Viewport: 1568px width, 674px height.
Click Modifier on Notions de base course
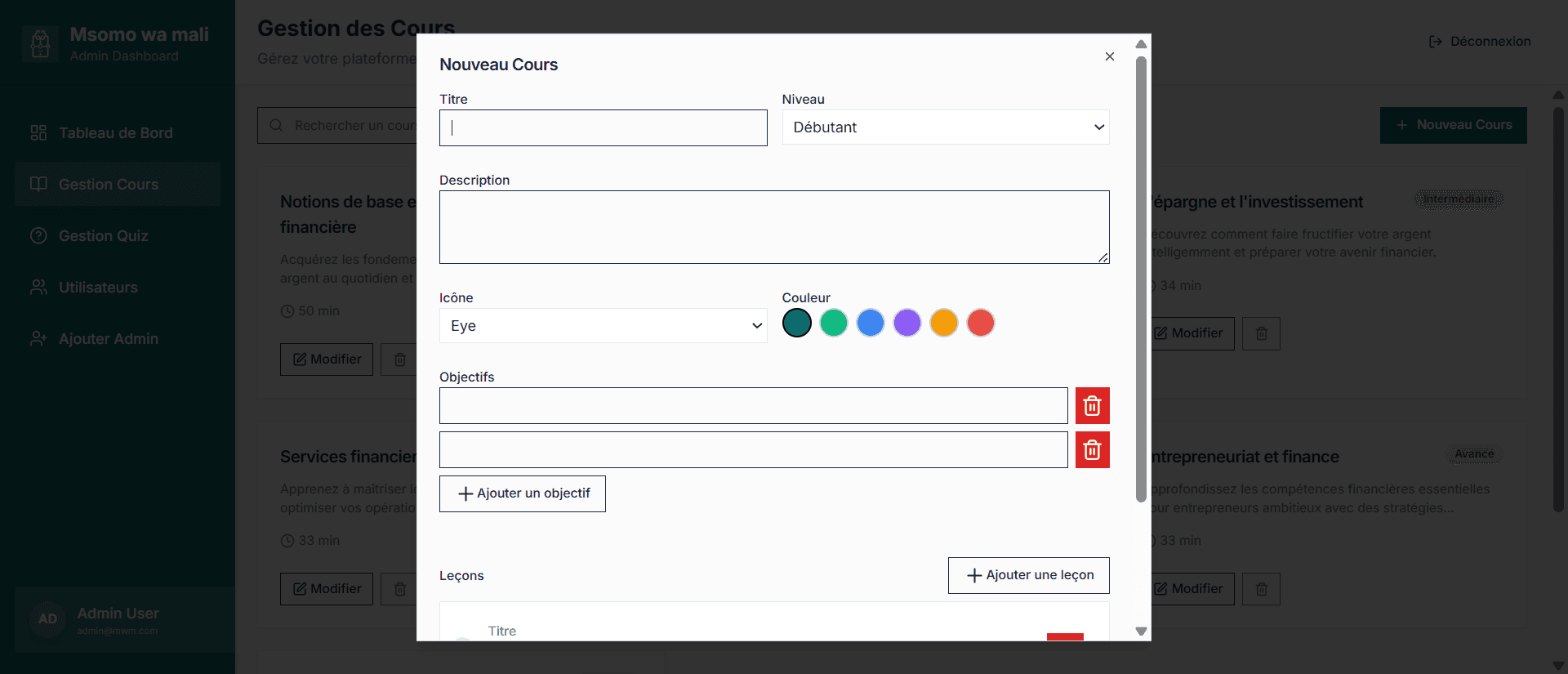coord(327,360)
